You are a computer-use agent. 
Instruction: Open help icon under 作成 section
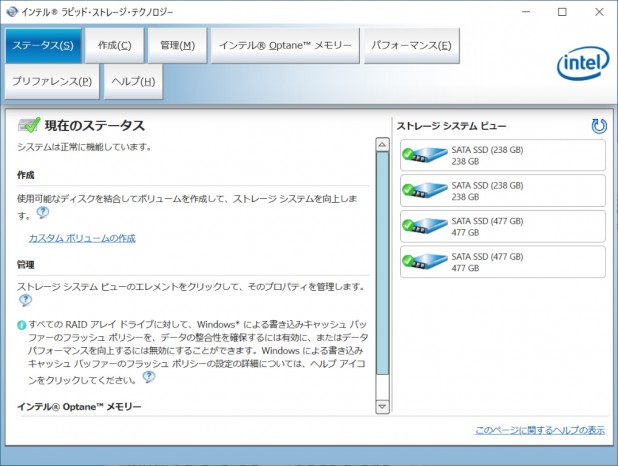pyautogui.click(x=43, y=213)
